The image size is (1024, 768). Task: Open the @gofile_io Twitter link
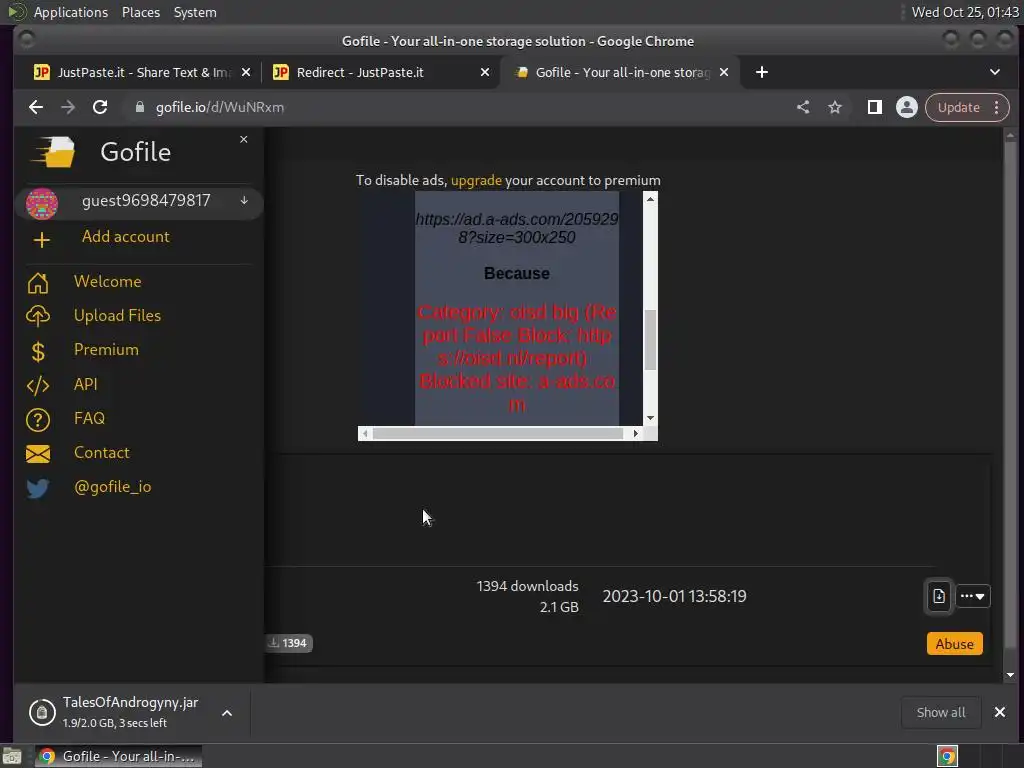(112, 487)
